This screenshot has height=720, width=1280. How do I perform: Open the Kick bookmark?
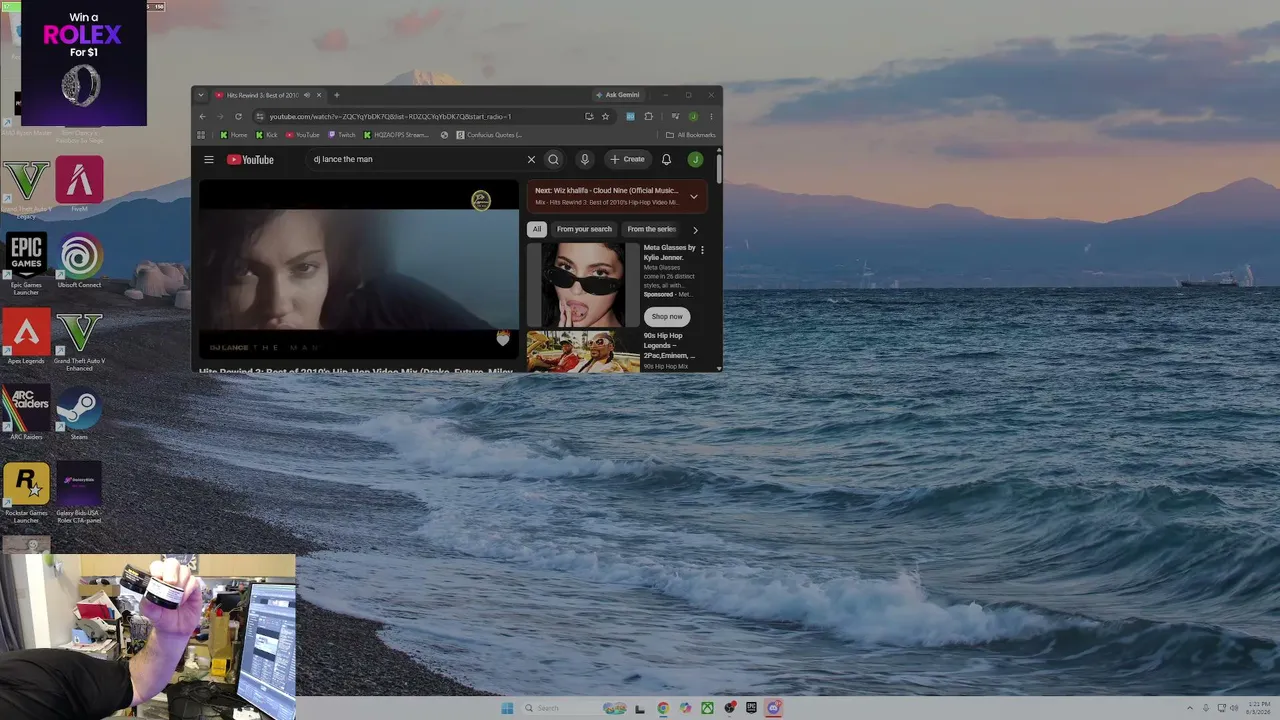266,135
